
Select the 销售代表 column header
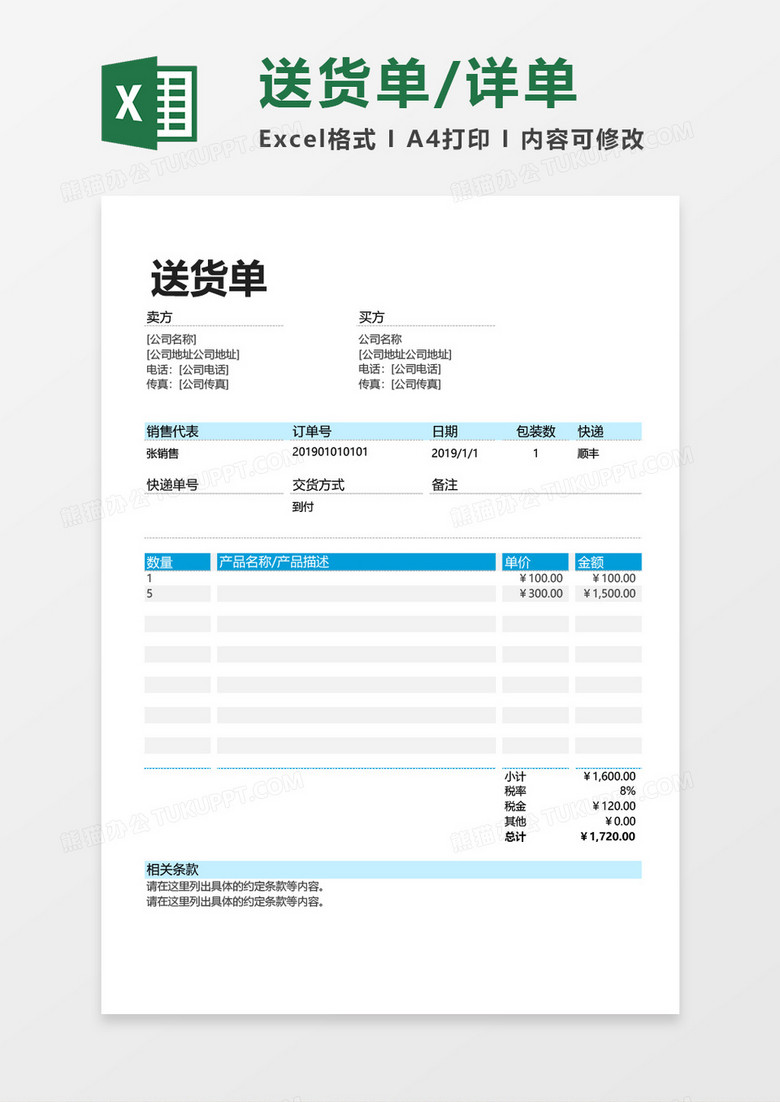coord(173,431)
